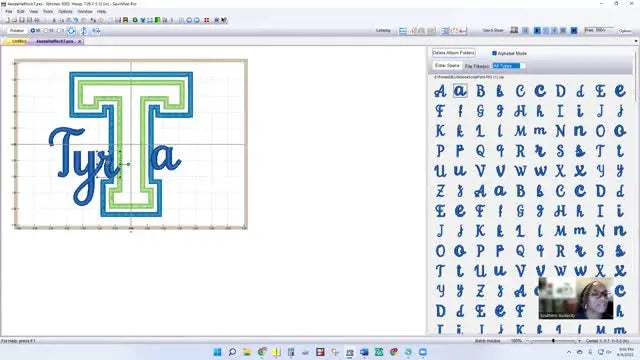Open the File Filter All Types dropdown

point(509,66)
